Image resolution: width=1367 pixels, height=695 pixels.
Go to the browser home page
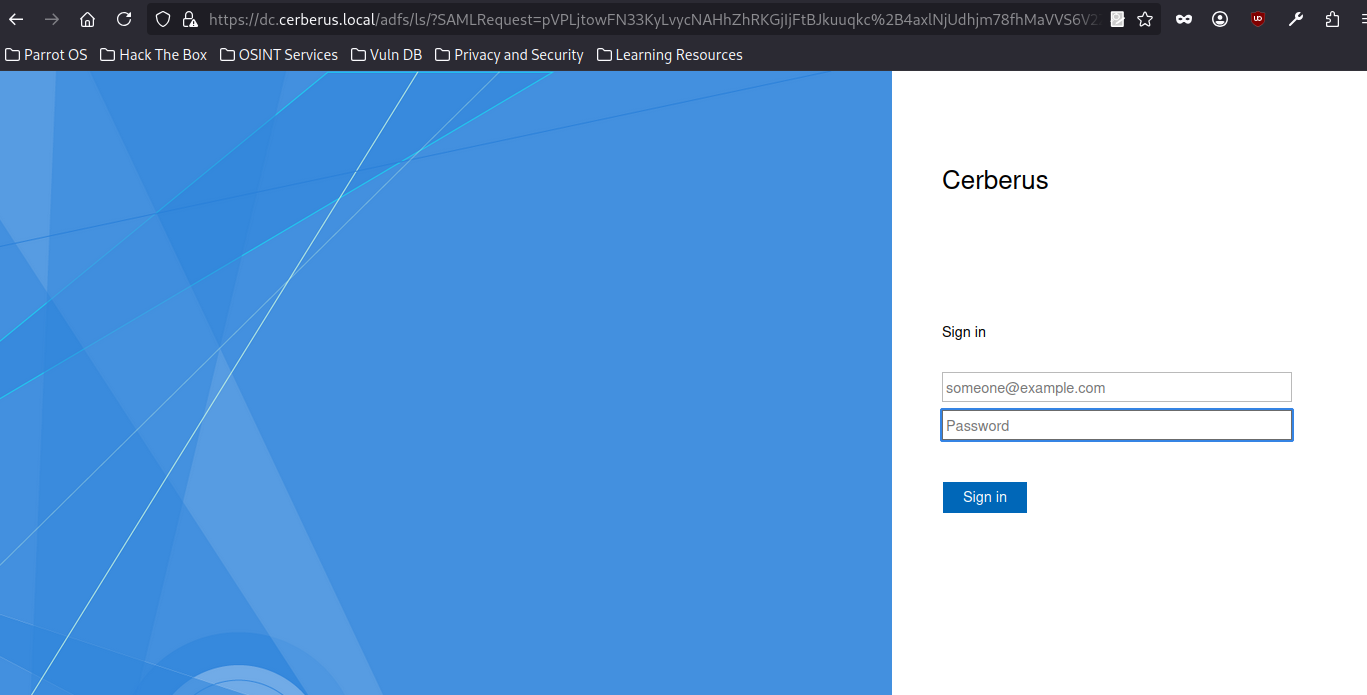pyautogui.click(x=88, y=19)
